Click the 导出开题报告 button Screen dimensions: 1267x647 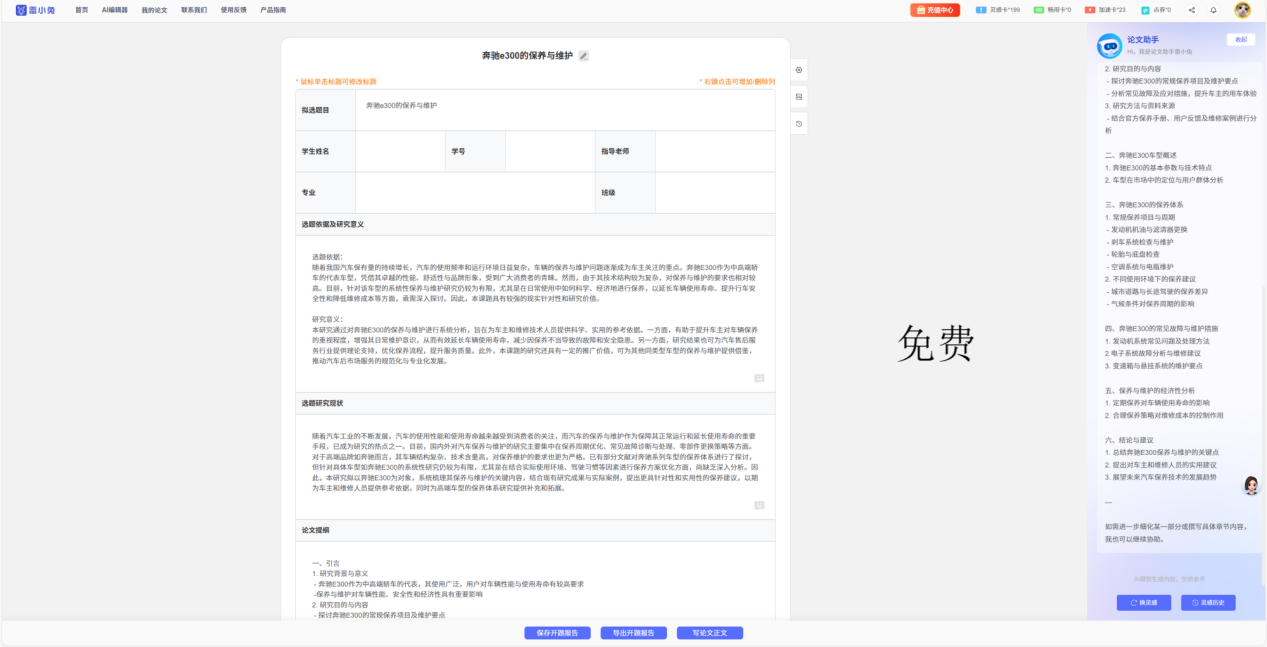pos(633,633)
